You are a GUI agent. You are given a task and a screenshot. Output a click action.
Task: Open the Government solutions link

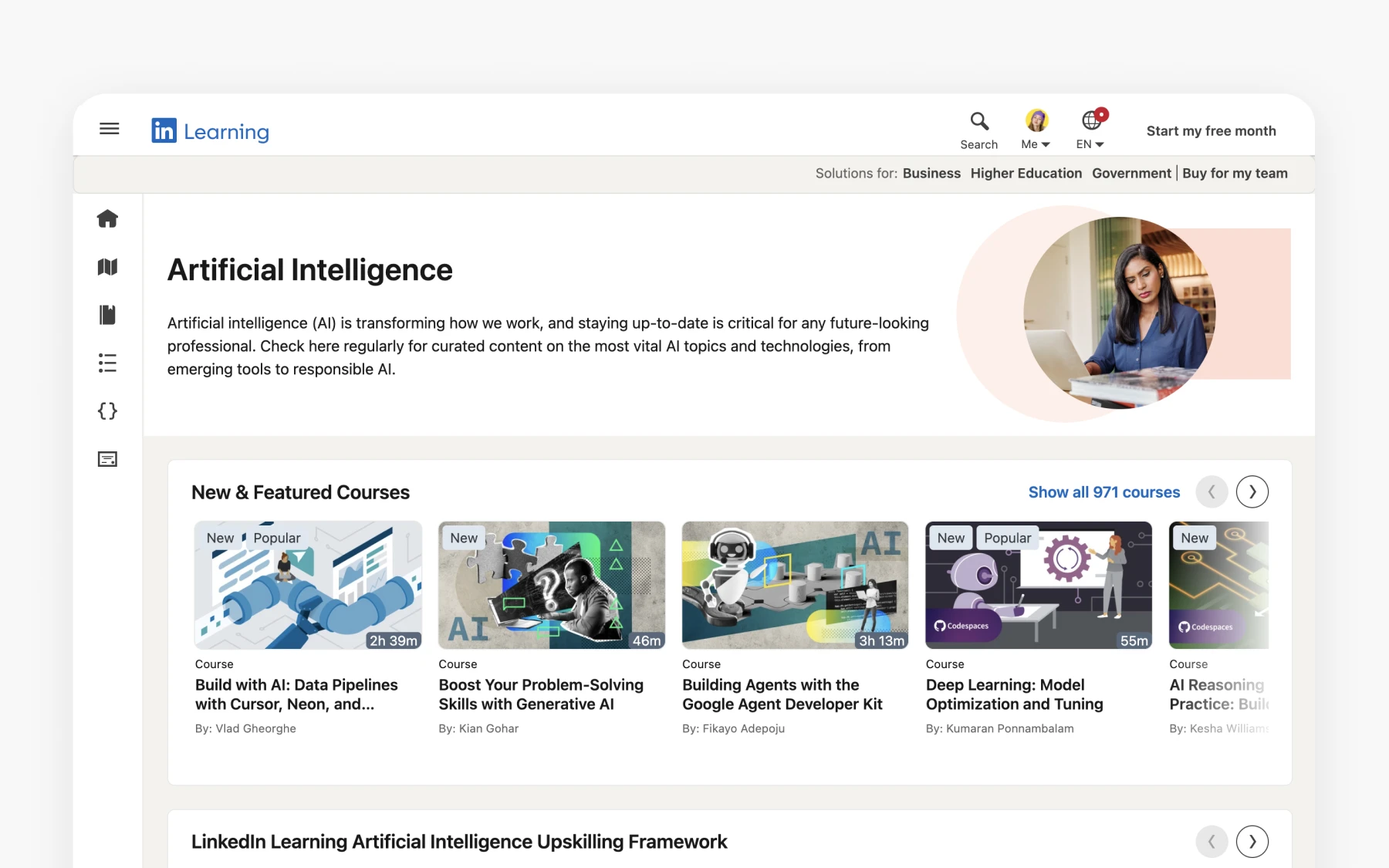(1131, 174)
